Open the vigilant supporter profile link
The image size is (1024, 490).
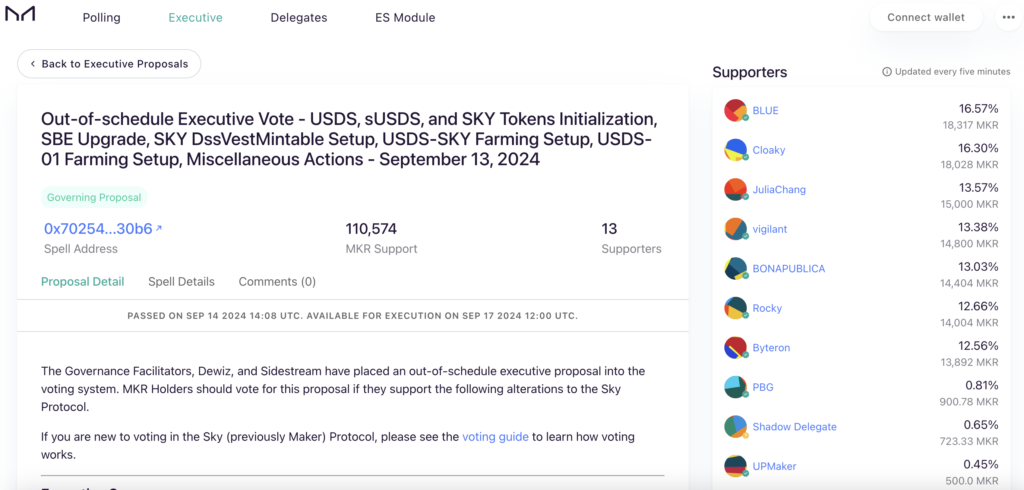(772, 229)
